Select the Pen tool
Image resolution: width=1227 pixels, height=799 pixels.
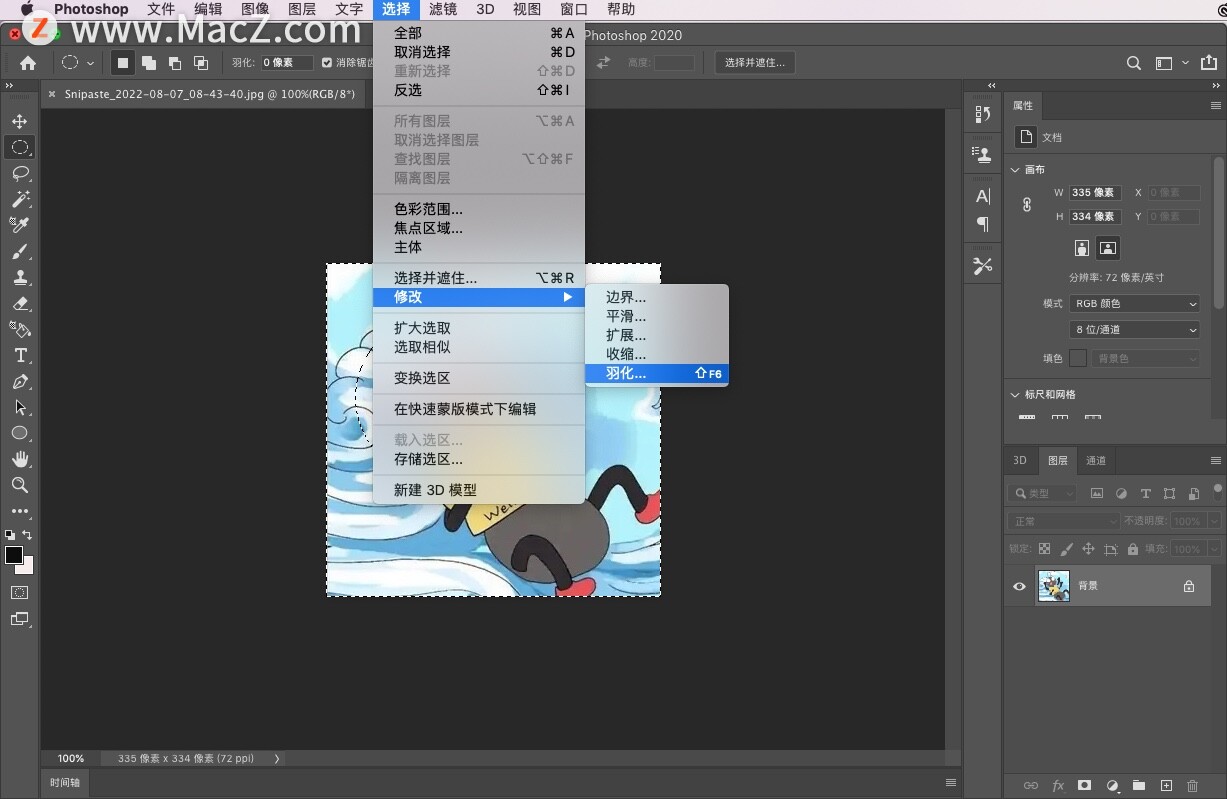click(20, 381)
